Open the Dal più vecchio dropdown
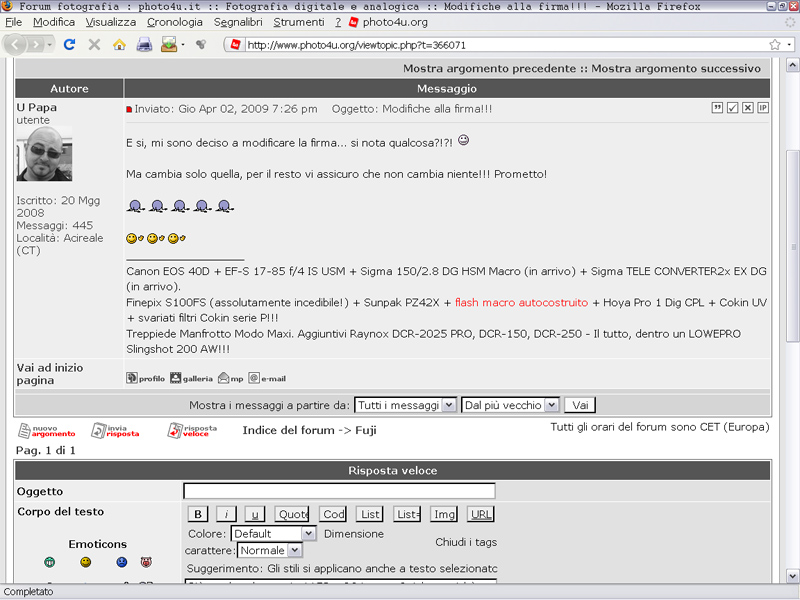The image size is (800, 600). coord(509,405)
